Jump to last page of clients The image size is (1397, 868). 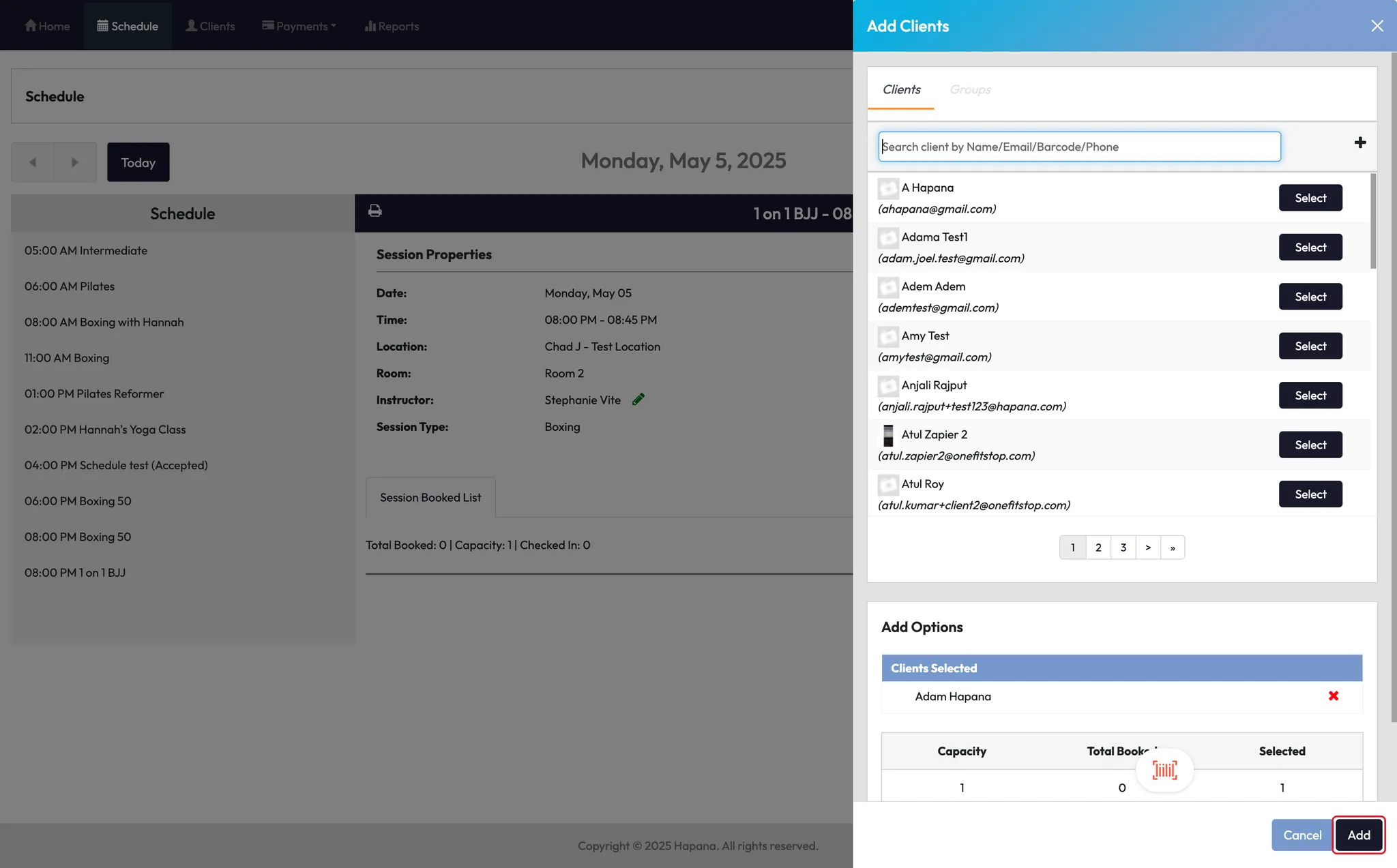(x=1173, y=548)
